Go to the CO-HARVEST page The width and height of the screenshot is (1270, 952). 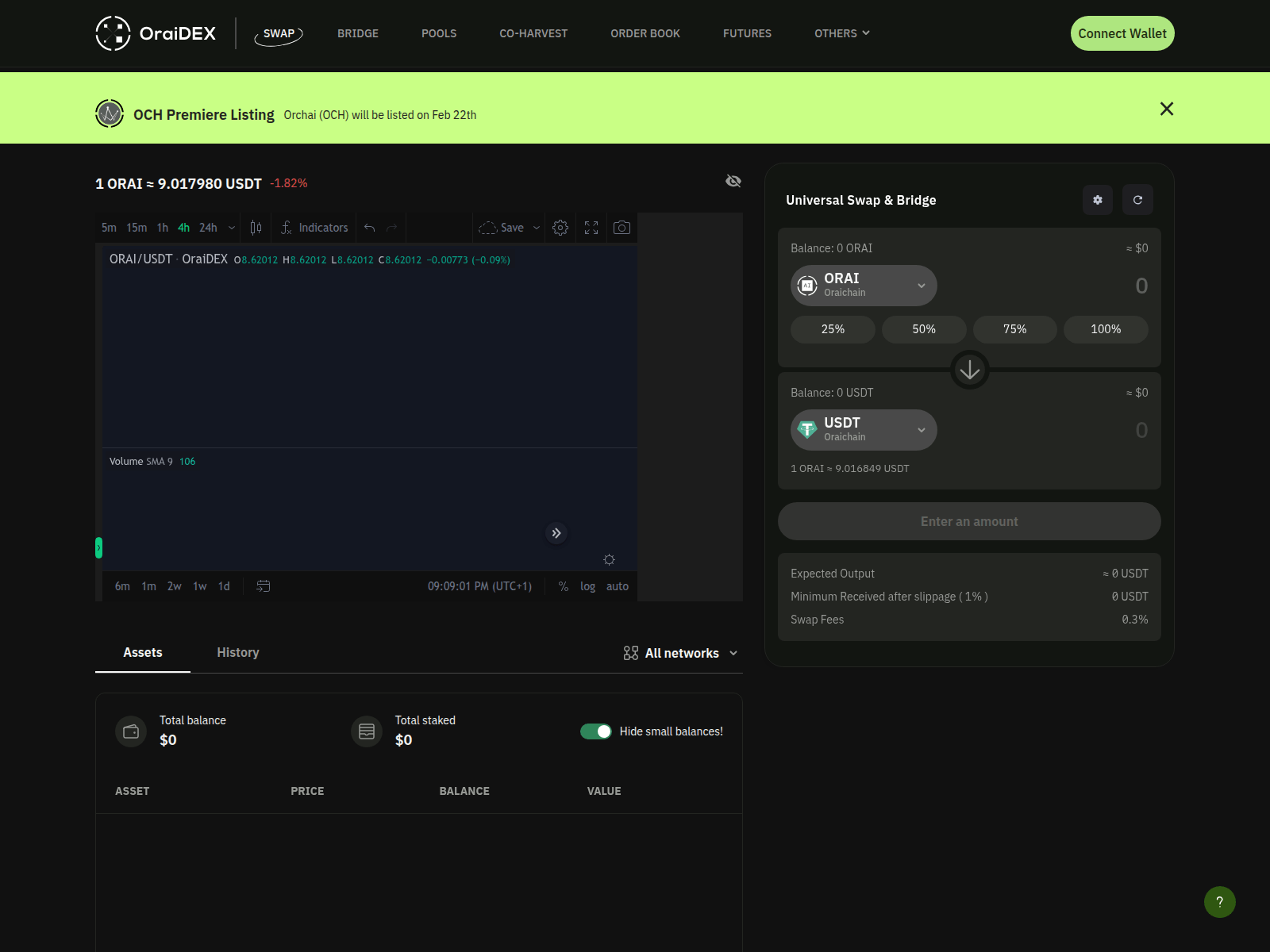coord(533,33)
